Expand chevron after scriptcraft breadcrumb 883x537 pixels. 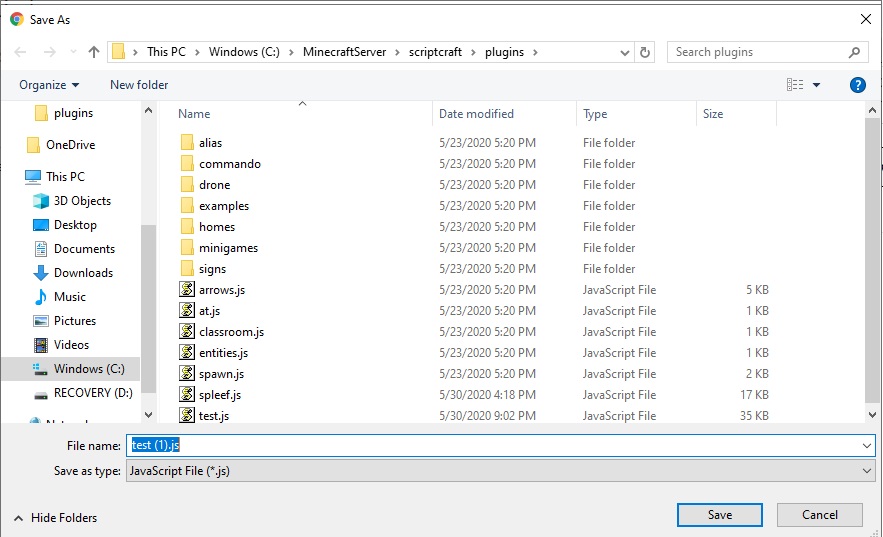[x=473, y=52]
